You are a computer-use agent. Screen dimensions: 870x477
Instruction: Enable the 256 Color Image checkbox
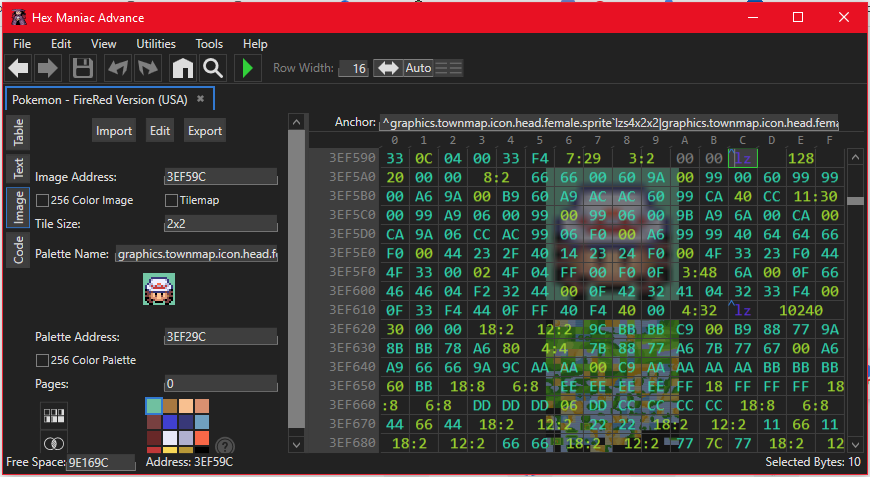click(x=42, y=200)
